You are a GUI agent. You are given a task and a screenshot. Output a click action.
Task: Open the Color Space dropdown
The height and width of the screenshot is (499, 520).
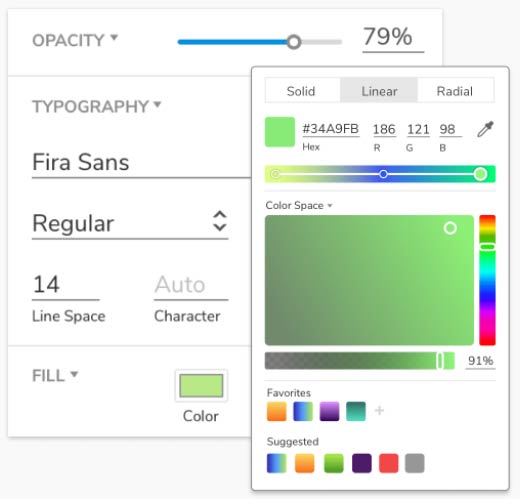tap(299, 205)
